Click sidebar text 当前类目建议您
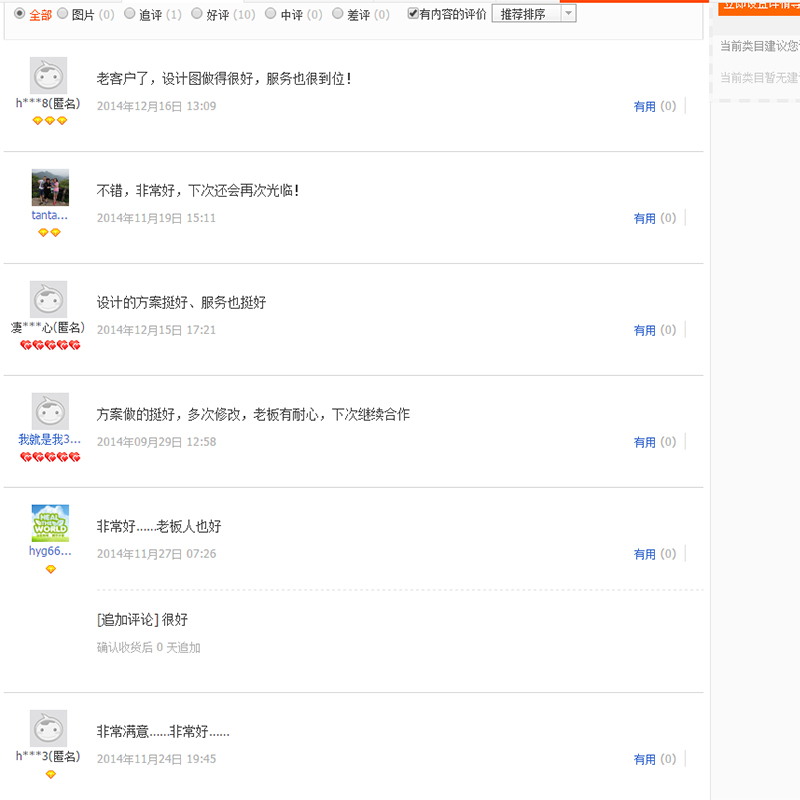The image size is (800, 800). click(x=760, y=46)
